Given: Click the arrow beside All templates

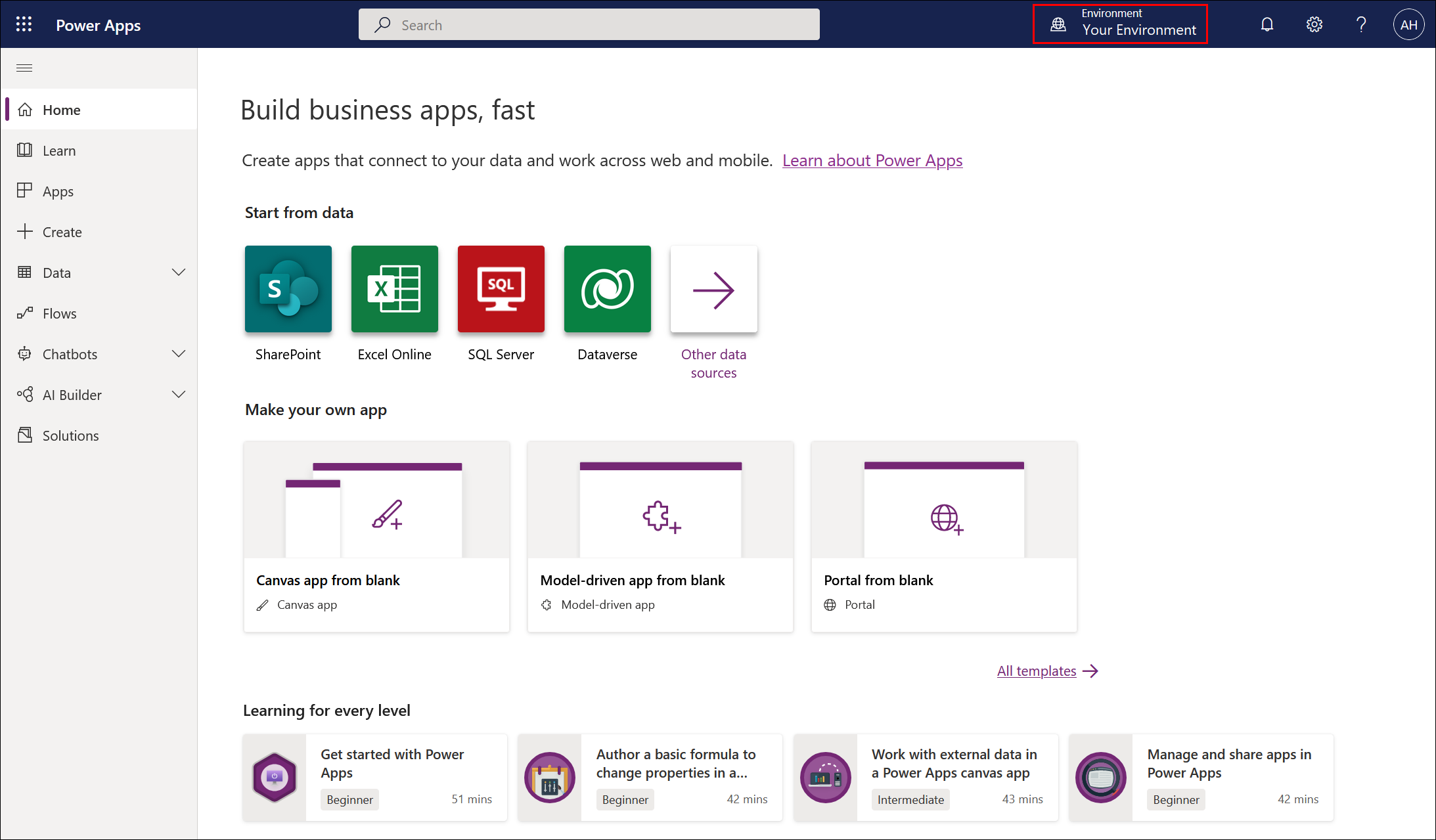Looking at the screenshot, I should (1090, 671).
